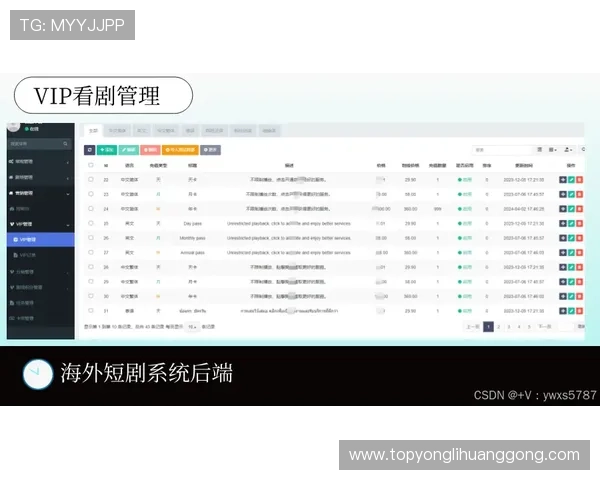Click the drag handle icon for Monthly pass row
600x480 pixels.
[x=563, y=238]
